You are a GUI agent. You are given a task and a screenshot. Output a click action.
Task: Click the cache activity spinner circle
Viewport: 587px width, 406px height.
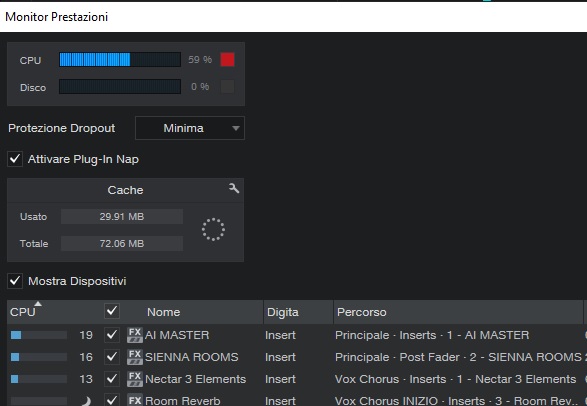tap(213, 229)
